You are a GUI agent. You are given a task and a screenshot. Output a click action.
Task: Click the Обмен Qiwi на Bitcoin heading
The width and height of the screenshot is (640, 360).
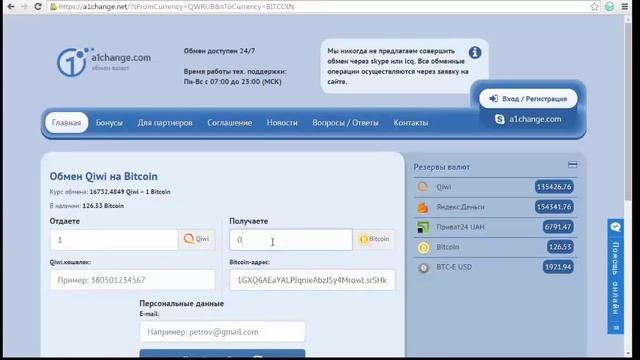point(103,176)
